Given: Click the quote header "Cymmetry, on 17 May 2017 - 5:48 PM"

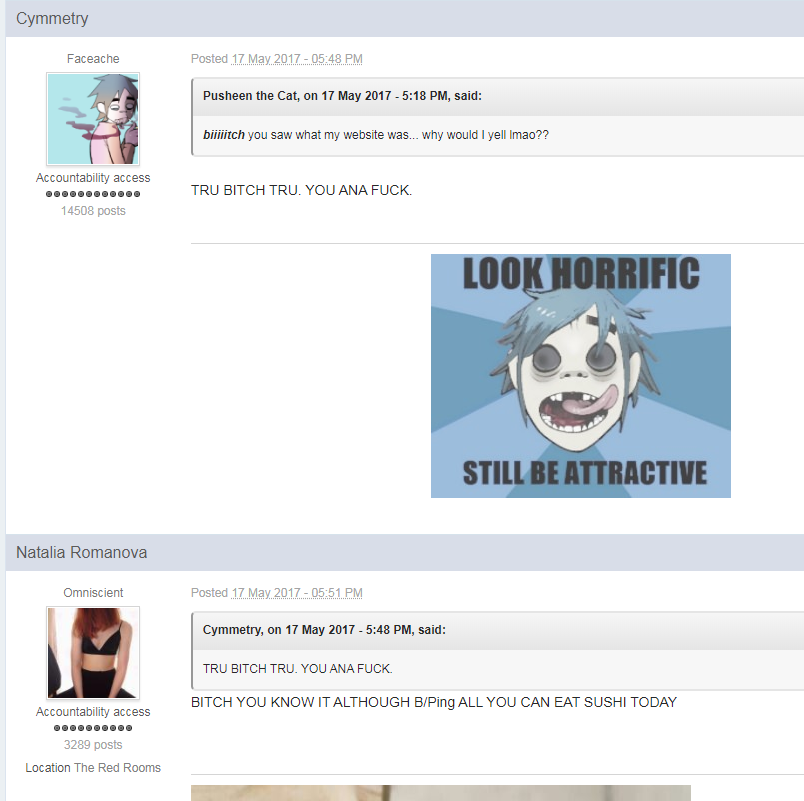Looking at the screenshot, I should (324, 630).
